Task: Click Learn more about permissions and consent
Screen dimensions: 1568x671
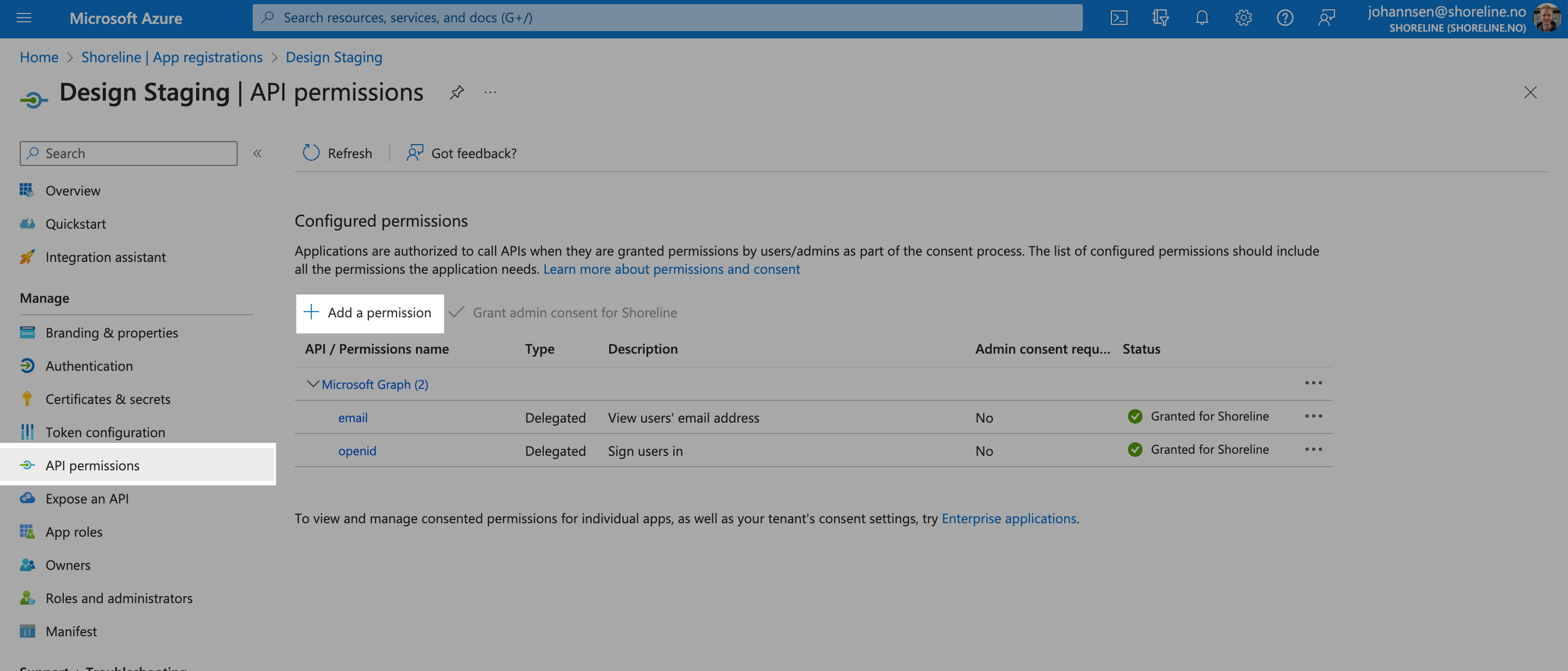Action: pyautogui.click(x=671, y=269)
